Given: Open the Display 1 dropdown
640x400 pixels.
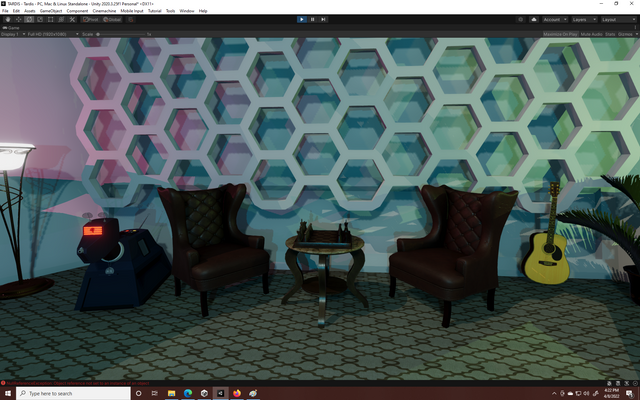Looking at the screenshot, I should [13, 34].
